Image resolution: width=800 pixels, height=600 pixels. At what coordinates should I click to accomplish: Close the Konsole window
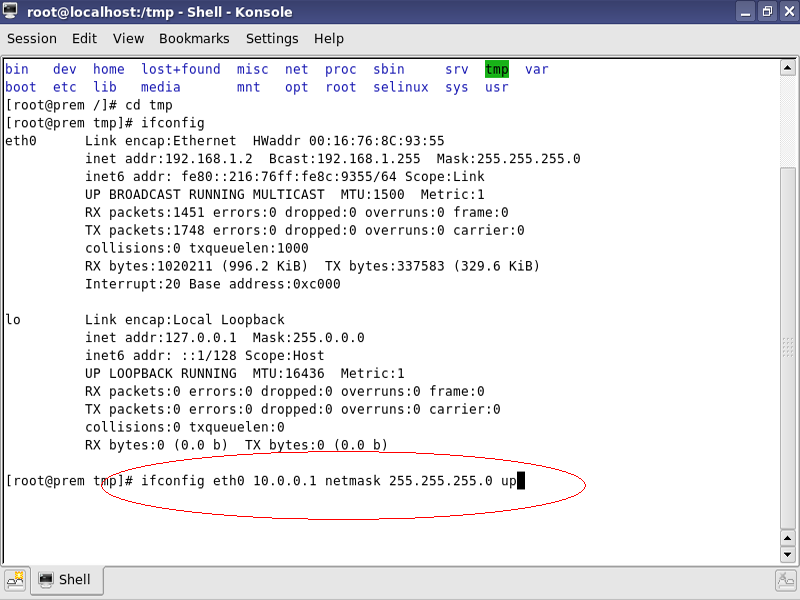click(786, 13)
